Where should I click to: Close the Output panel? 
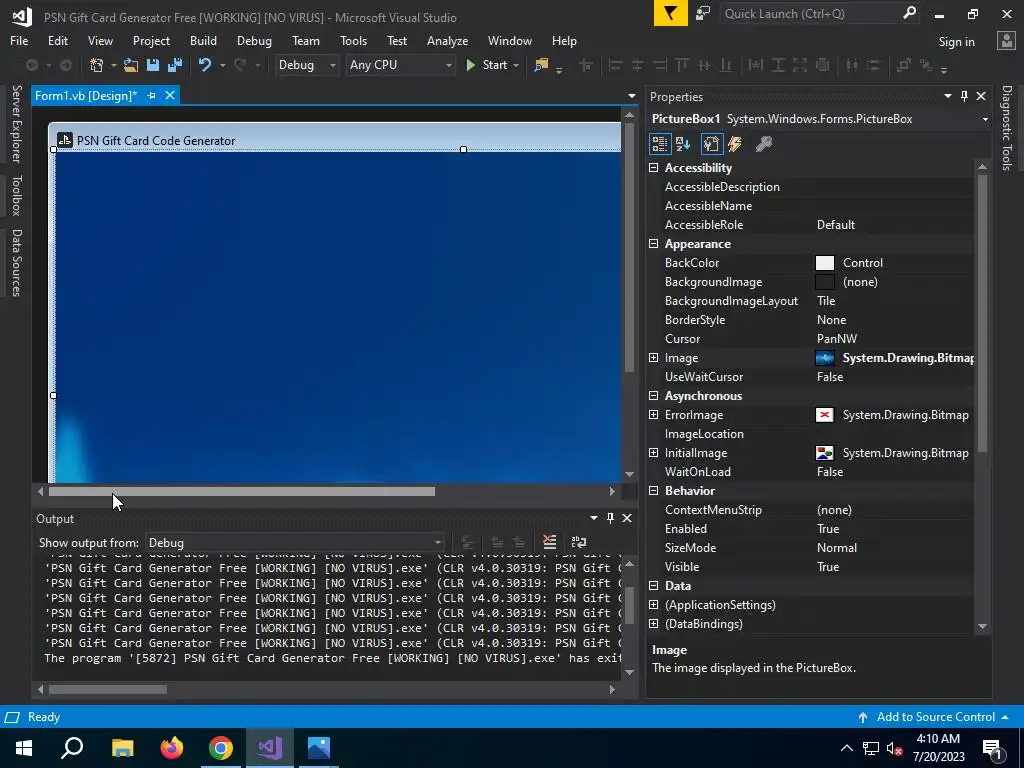point(627,518)
